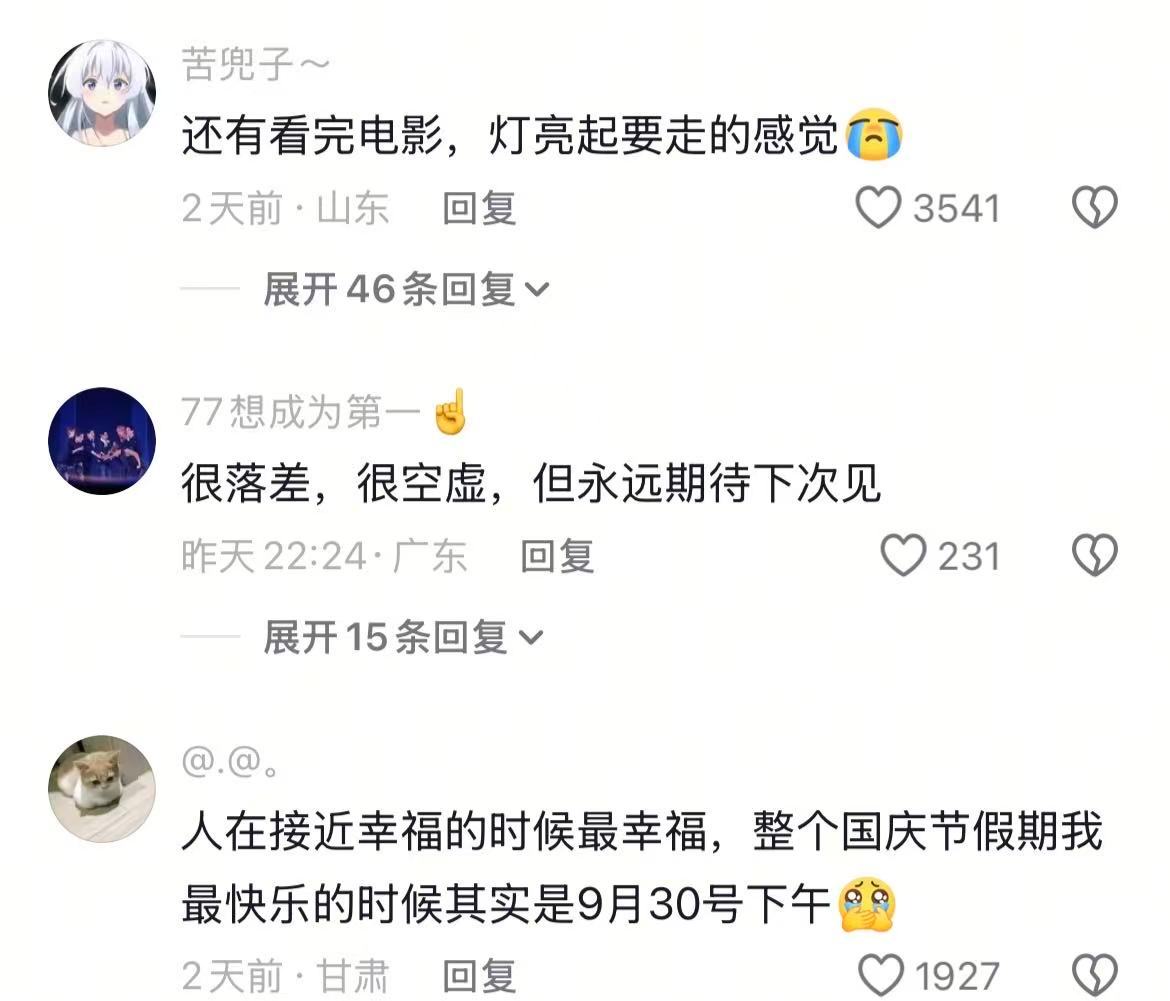Open username 苦兜子～ profile link
The width and height of the screenshot is (1170, 1001).
pyautogui.click(x=255, y=64)
